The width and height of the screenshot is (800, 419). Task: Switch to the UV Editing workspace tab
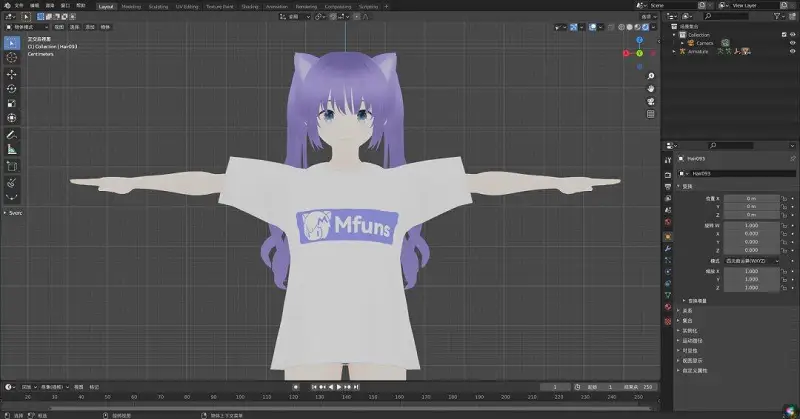point(187,7)
